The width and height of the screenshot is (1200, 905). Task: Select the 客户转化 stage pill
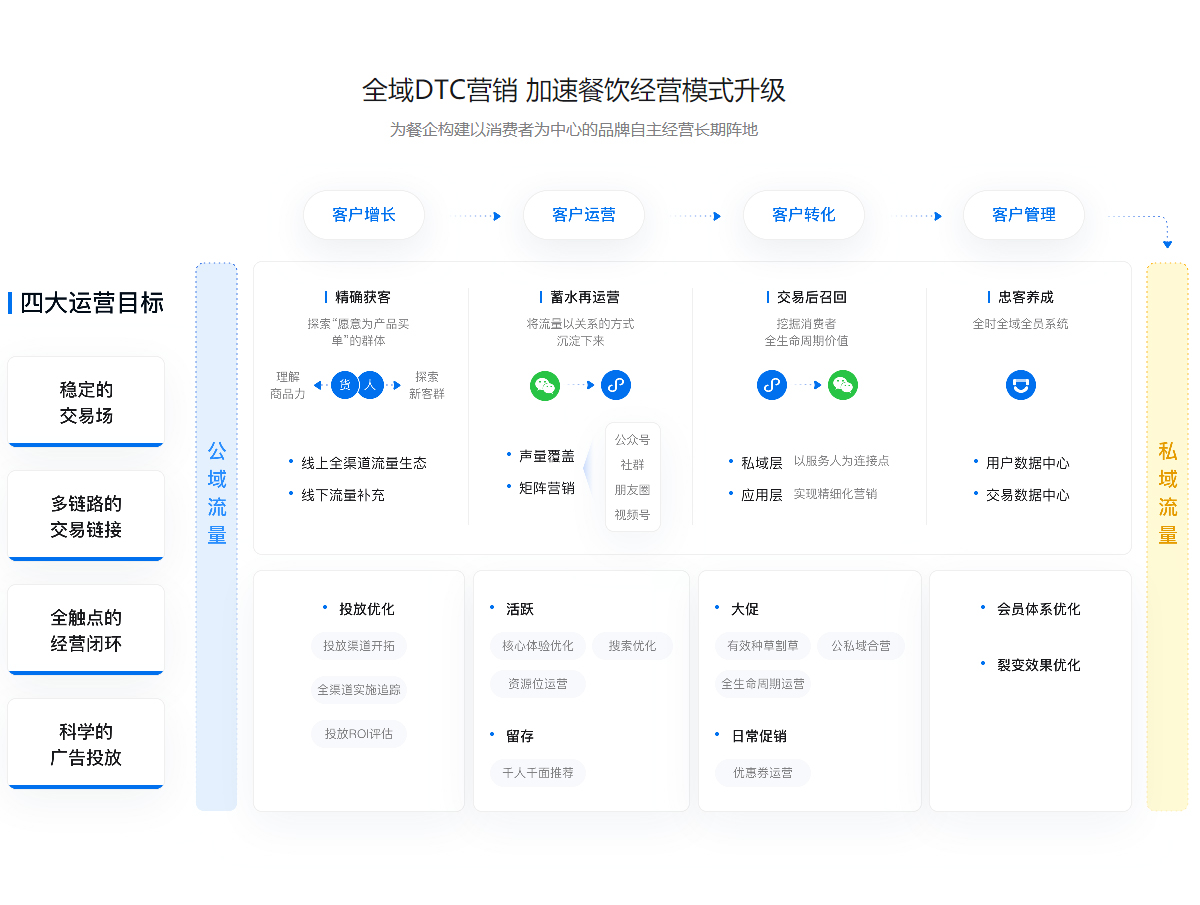[x=804, y=215]
